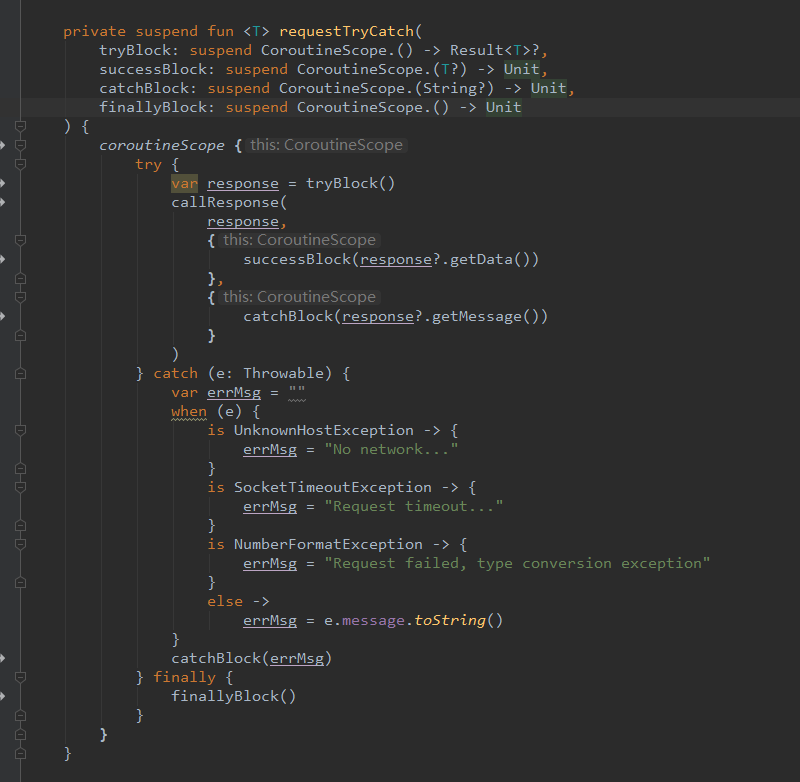The image size is (800, 782).
Task: Click suspend call arrow beside callResponse( line
Action: (2, 203)
